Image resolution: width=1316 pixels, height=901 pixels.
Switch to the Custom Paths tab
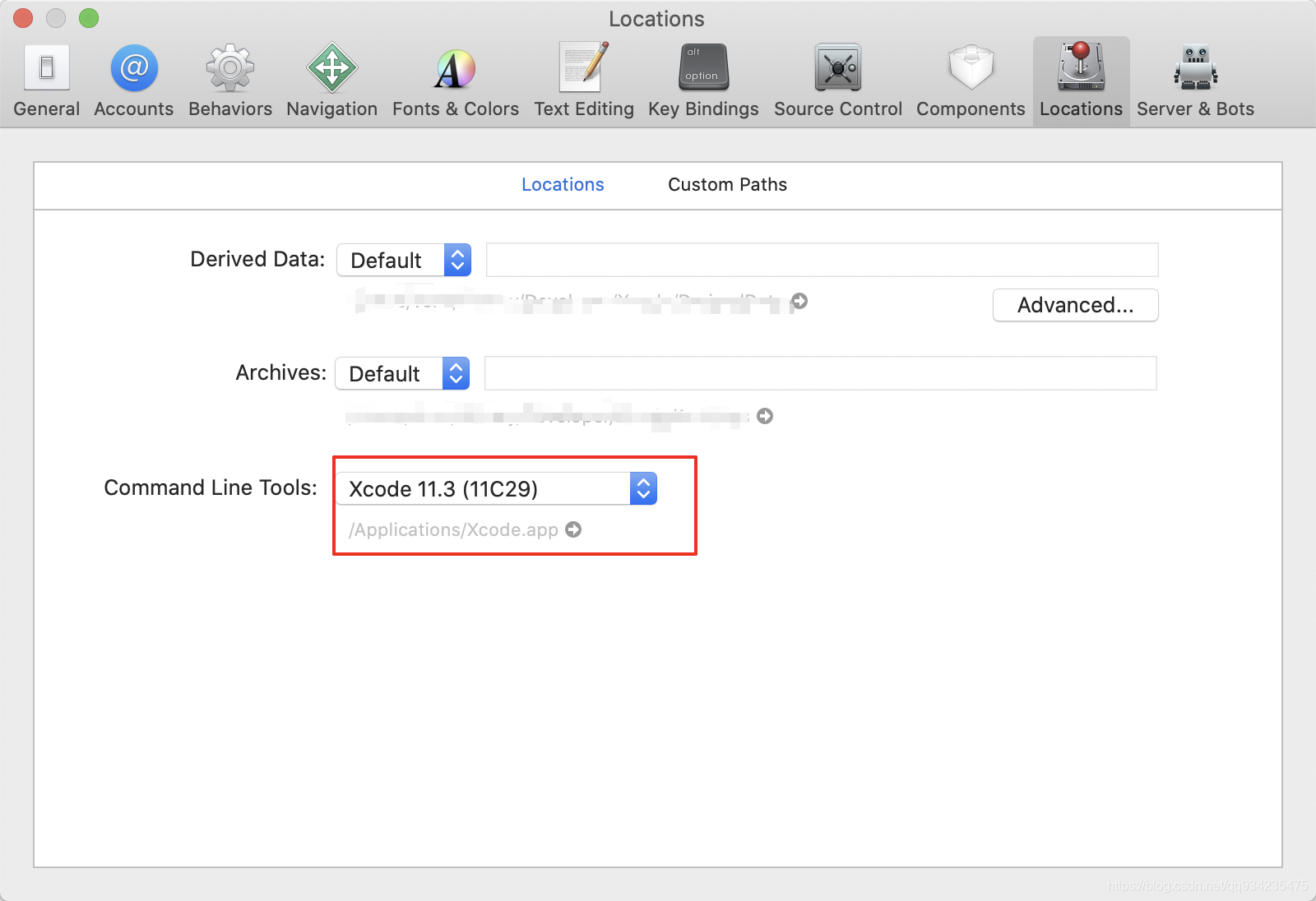coord(727,184)
